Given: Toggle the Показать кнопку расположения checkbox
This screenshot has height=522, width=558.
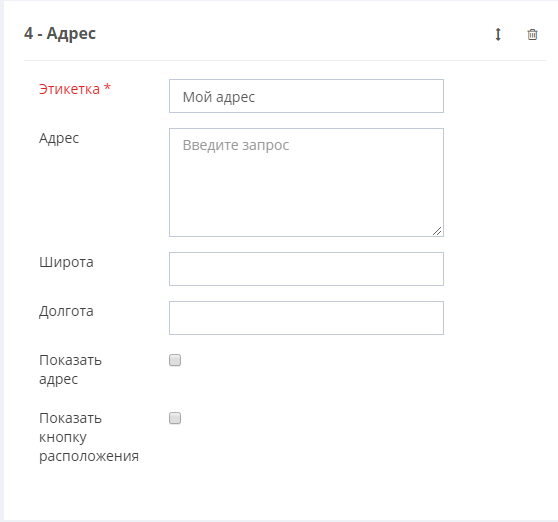Looking at the screenshot, I should click(175, 418).
